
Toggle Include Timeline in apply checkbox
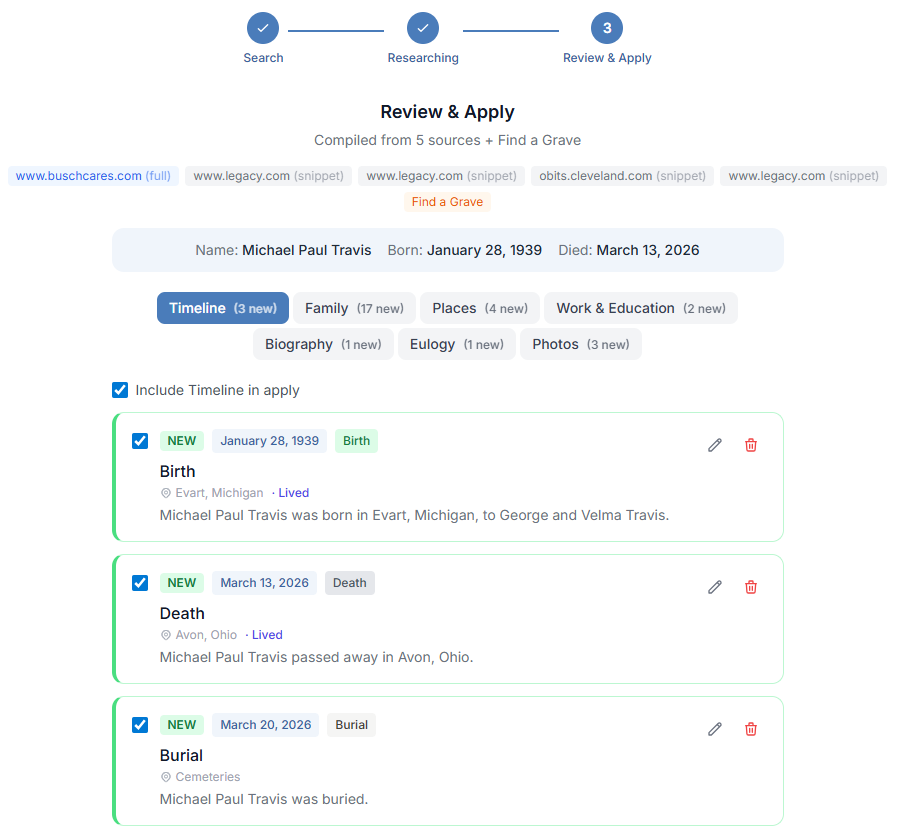120,390
